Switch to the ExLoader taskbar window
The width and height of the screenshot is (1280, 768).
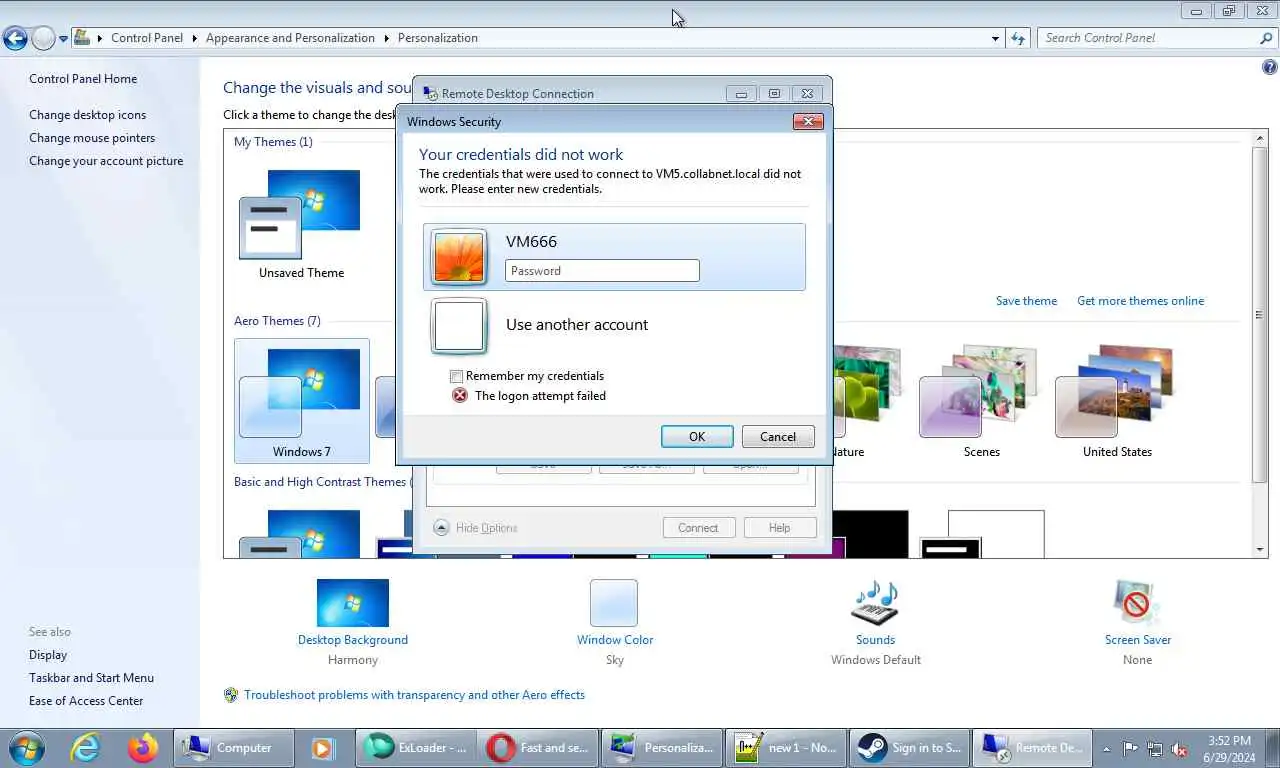tap(414, 748)
